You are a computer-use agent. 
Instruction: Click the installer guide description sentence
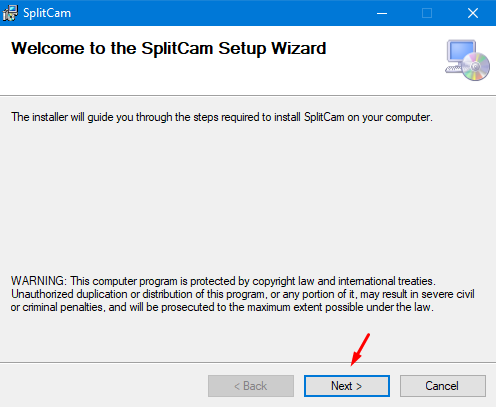tap(222, 117)
